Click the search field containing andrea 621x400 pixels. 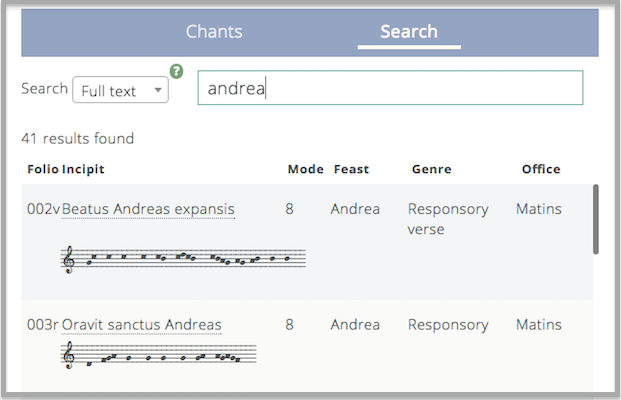coord(390,88)
